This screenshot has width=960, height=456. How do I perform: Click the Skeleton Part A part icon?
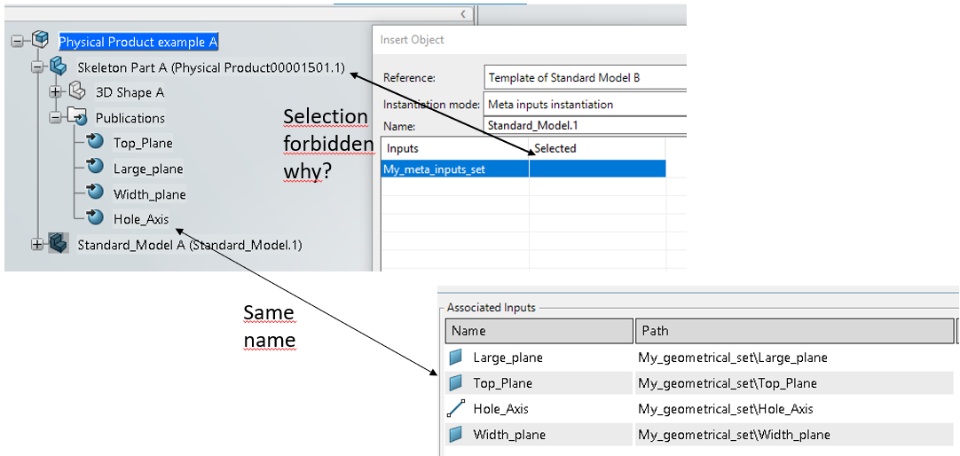[58, 66]
